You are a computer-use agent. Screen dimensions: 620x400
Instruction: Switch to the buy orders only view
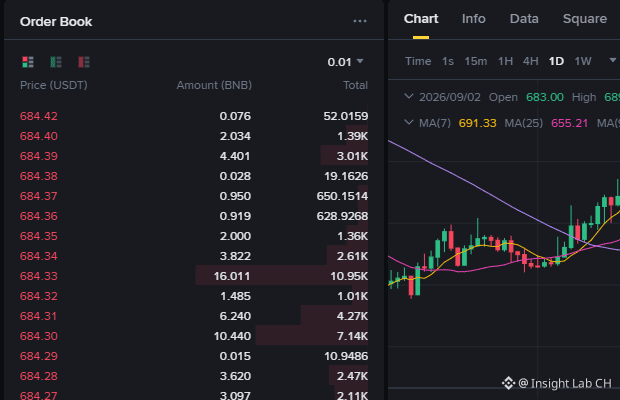[56, 62]
